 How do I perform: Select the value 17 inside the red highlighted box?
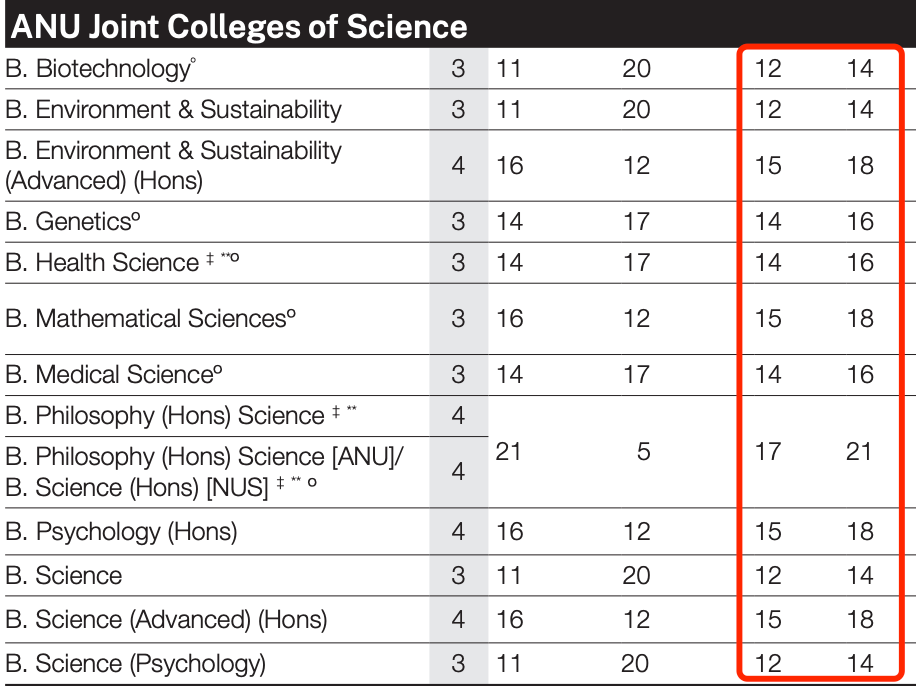767,452
